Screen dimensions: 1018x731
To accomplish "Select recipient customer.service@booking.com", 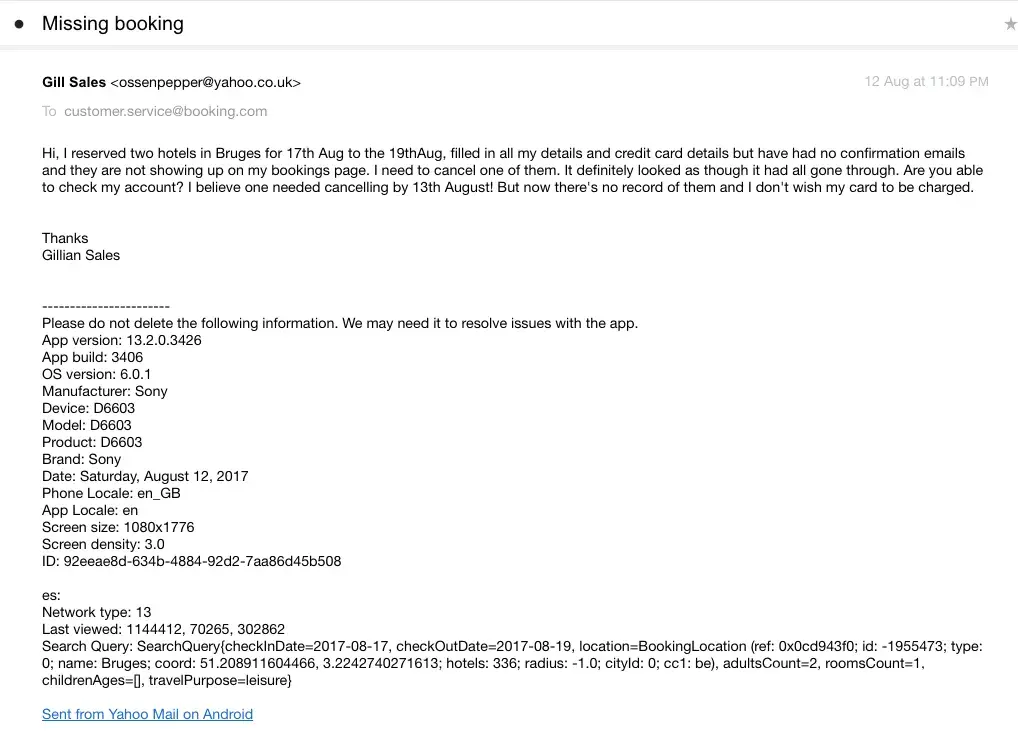I will point(166,111).
